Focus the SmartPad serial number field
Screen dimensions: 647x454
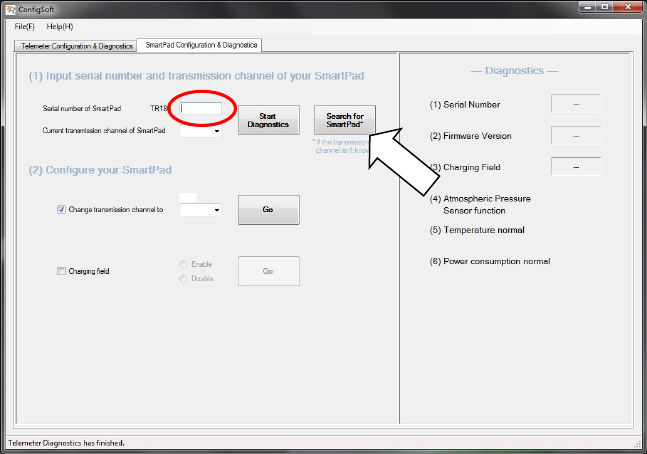(201, 109)
